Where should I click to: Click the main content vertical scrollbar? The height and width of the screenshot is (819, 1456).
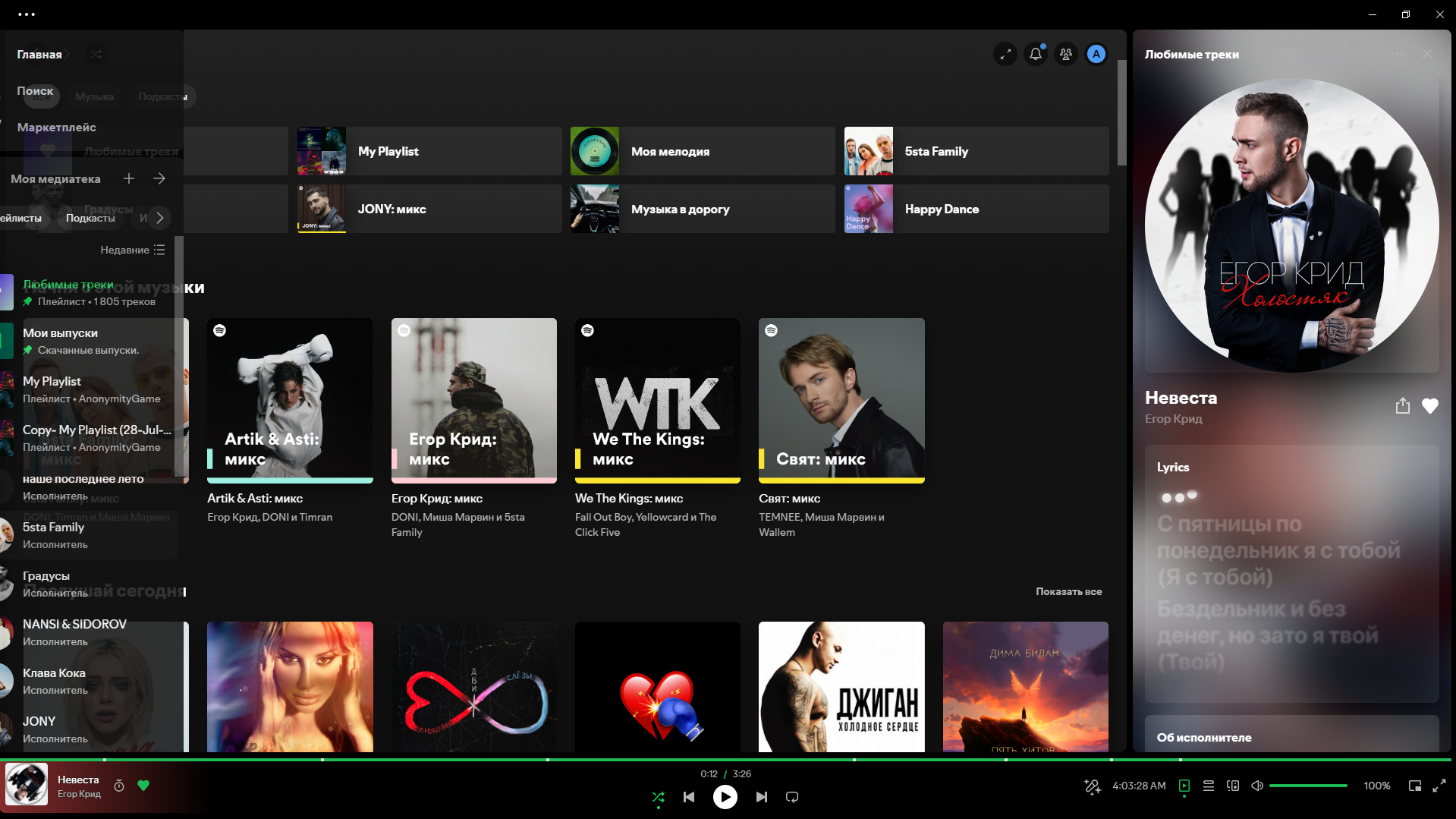1122,112
